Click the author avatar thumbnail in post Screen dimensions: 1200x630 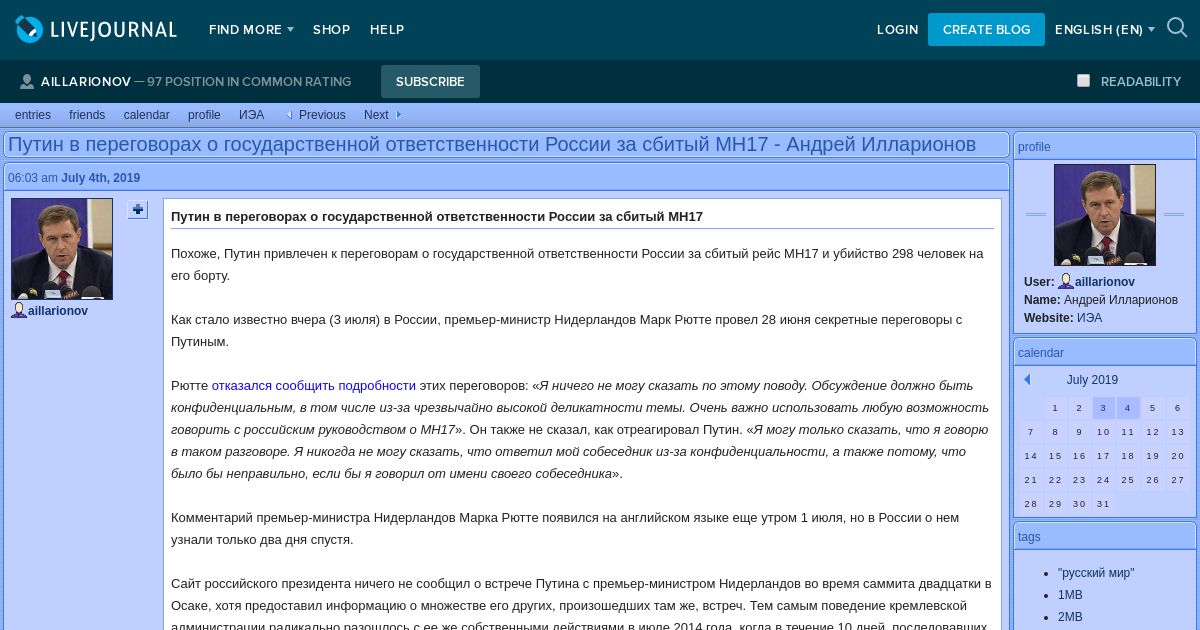coord(62,249)
